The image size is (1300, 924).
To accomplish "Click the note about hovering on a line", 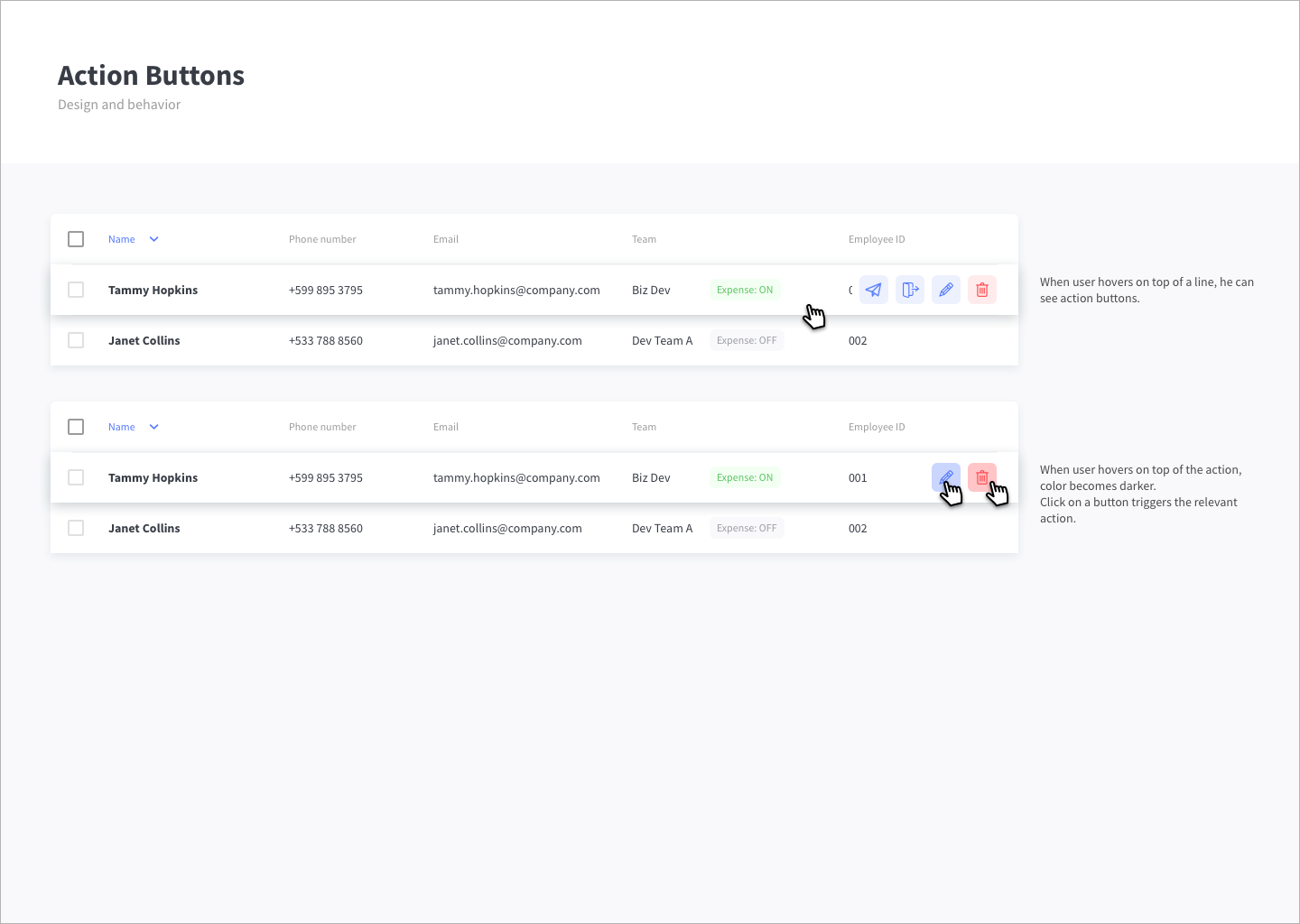I will click(x=1147, y=290).
